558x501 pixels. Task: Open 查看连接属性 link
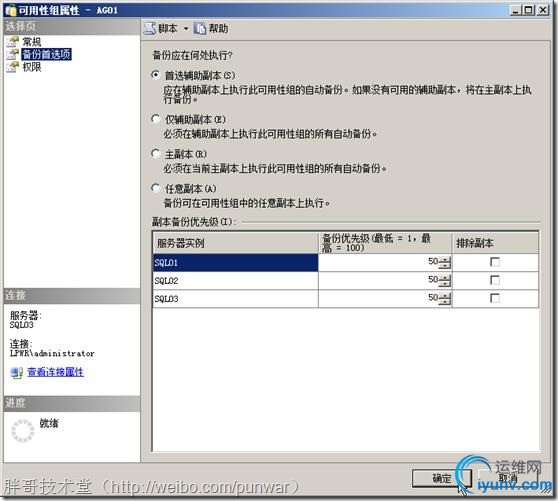(x=56, y=372)
